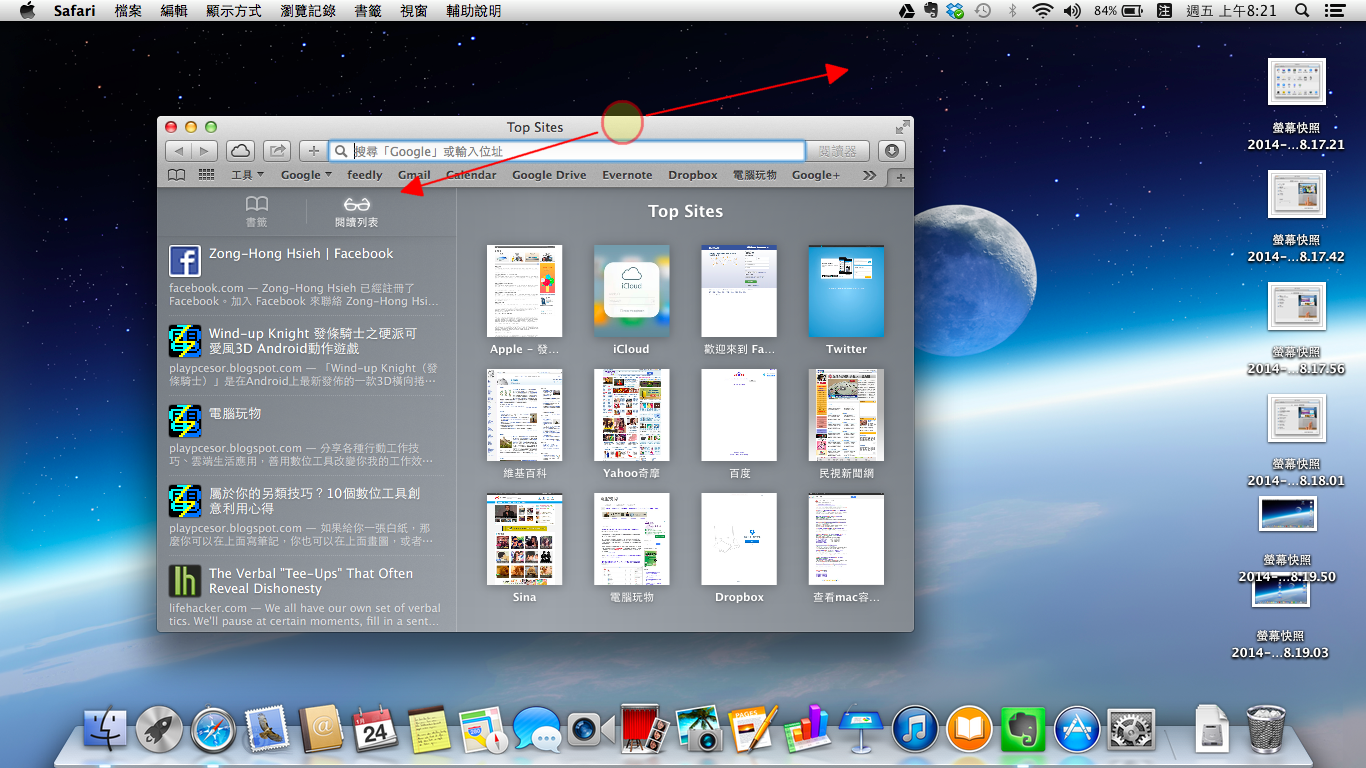Open the Evernote elephant menu bar icon

[x=932, y=11]
